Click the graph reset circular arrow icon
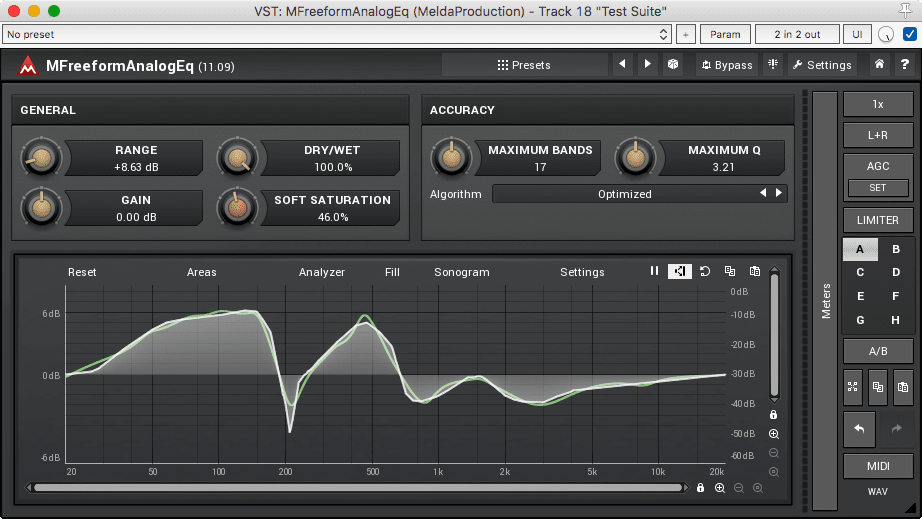This screenshot has width=922, height=519. [704, 271]
